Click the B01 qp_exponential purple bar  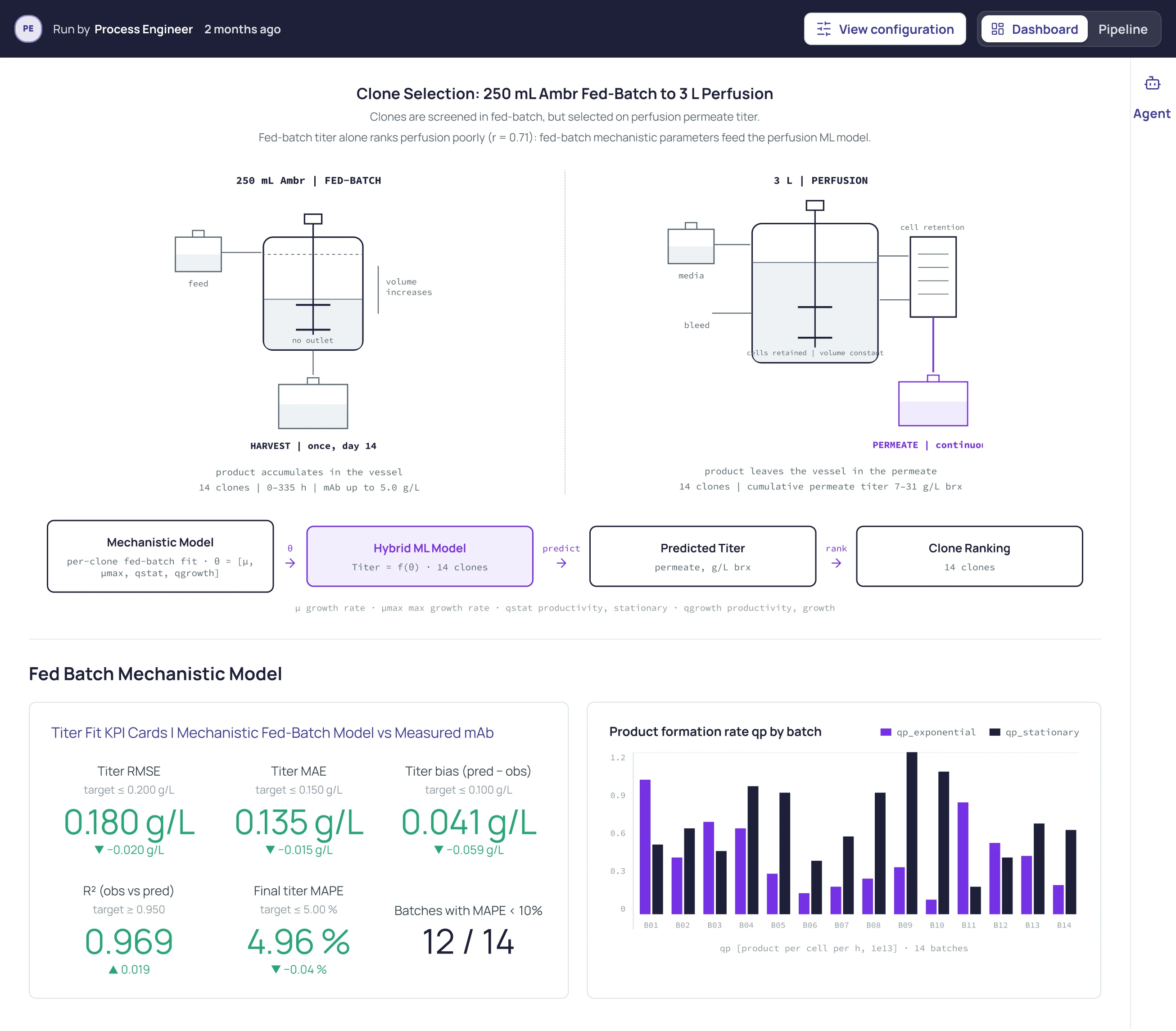(645, 847)
